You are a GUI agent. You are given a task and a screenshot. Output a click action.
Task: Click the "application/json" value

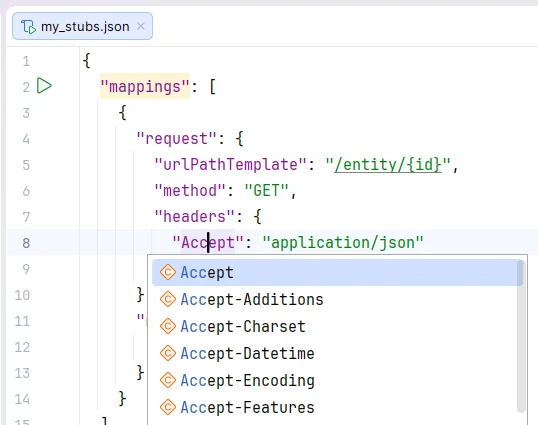point(343,243)
